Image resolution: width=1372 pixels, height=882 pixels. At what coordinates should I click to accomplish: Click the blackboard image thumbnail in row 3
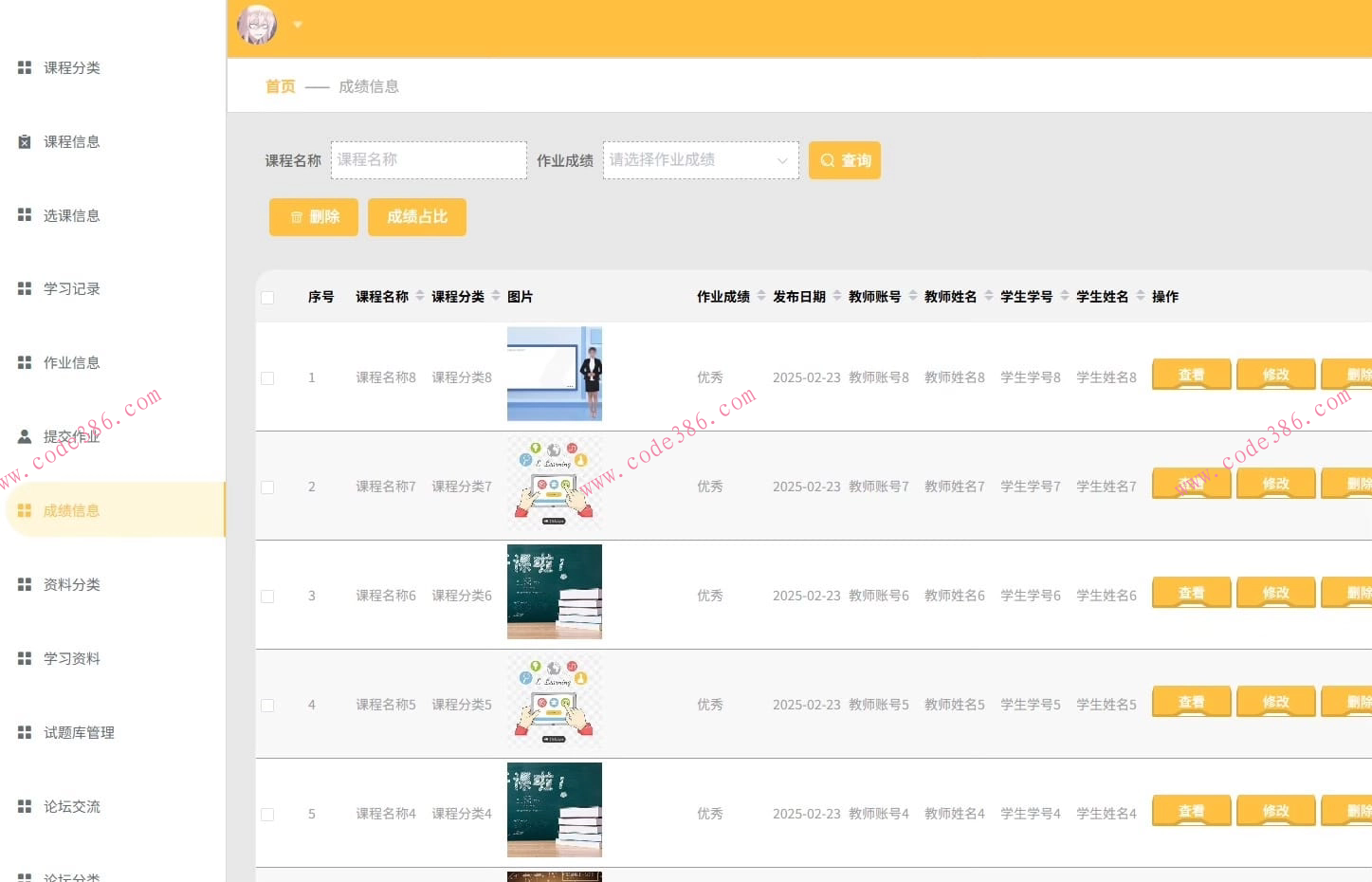pos(554,592)
